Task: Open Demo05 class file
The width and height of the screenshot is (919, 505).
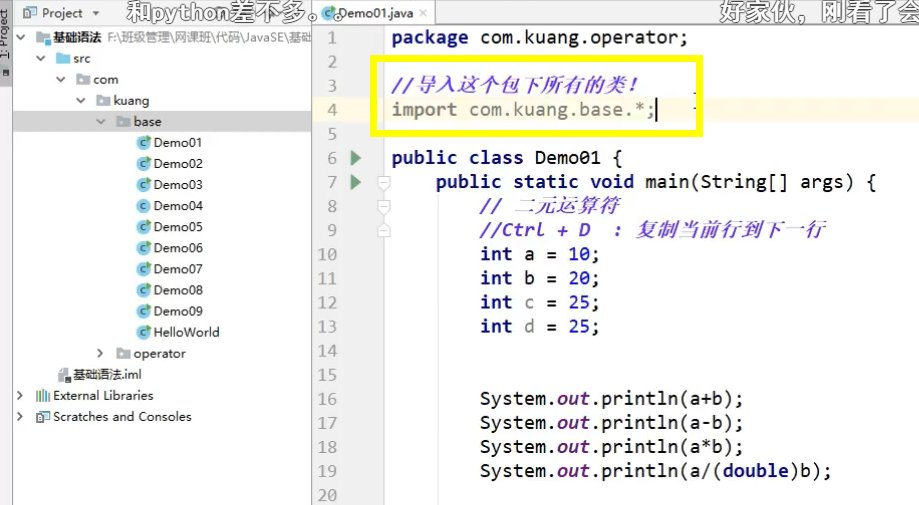Action: point(178,227)
